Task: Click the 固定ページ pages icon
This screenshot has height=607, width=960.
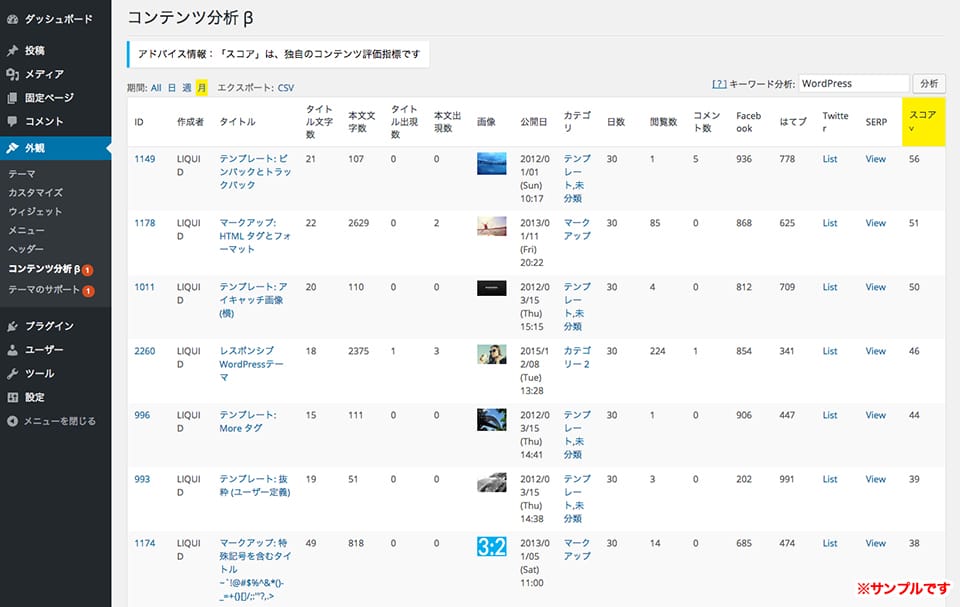Action: (x=12, y=98)
